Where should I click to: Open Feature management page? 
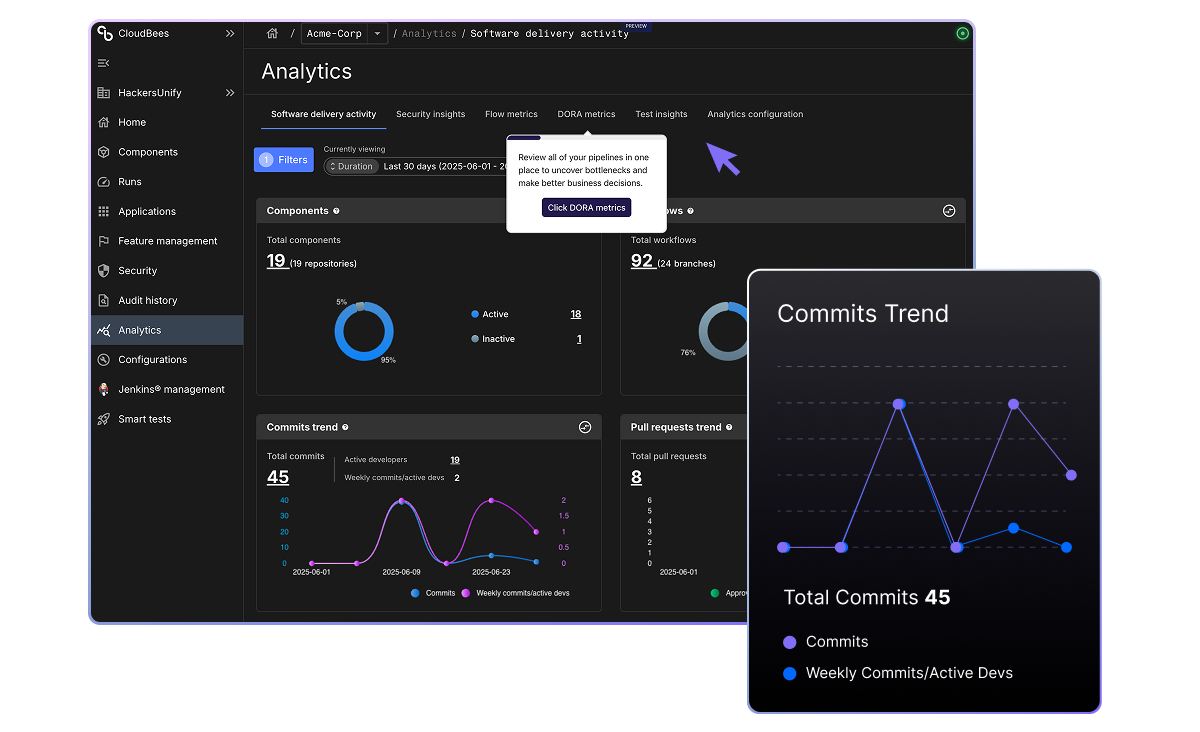point(167,241)
